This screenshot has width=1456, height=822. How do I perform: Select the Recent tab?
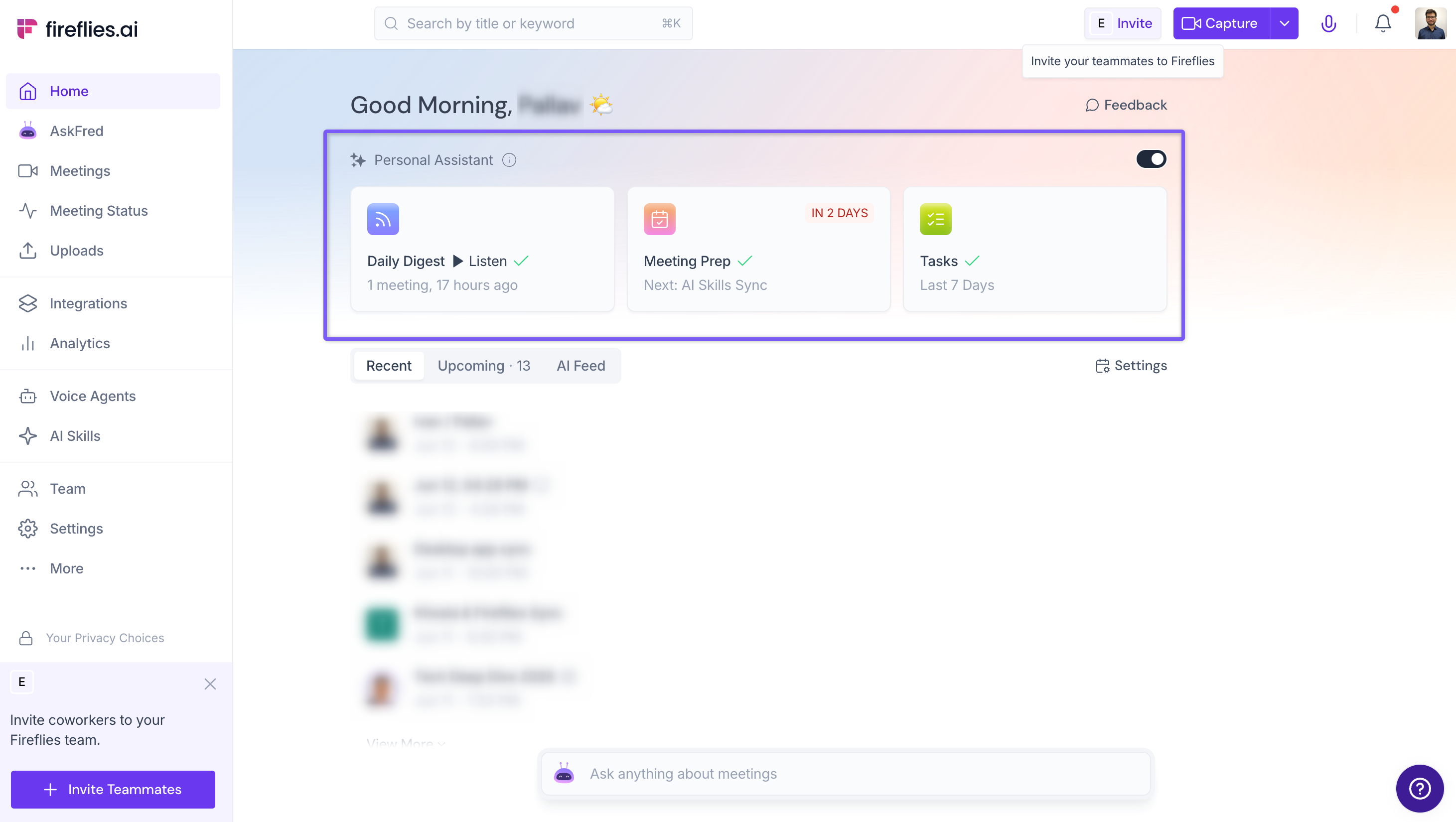click(x=388, y=366)
